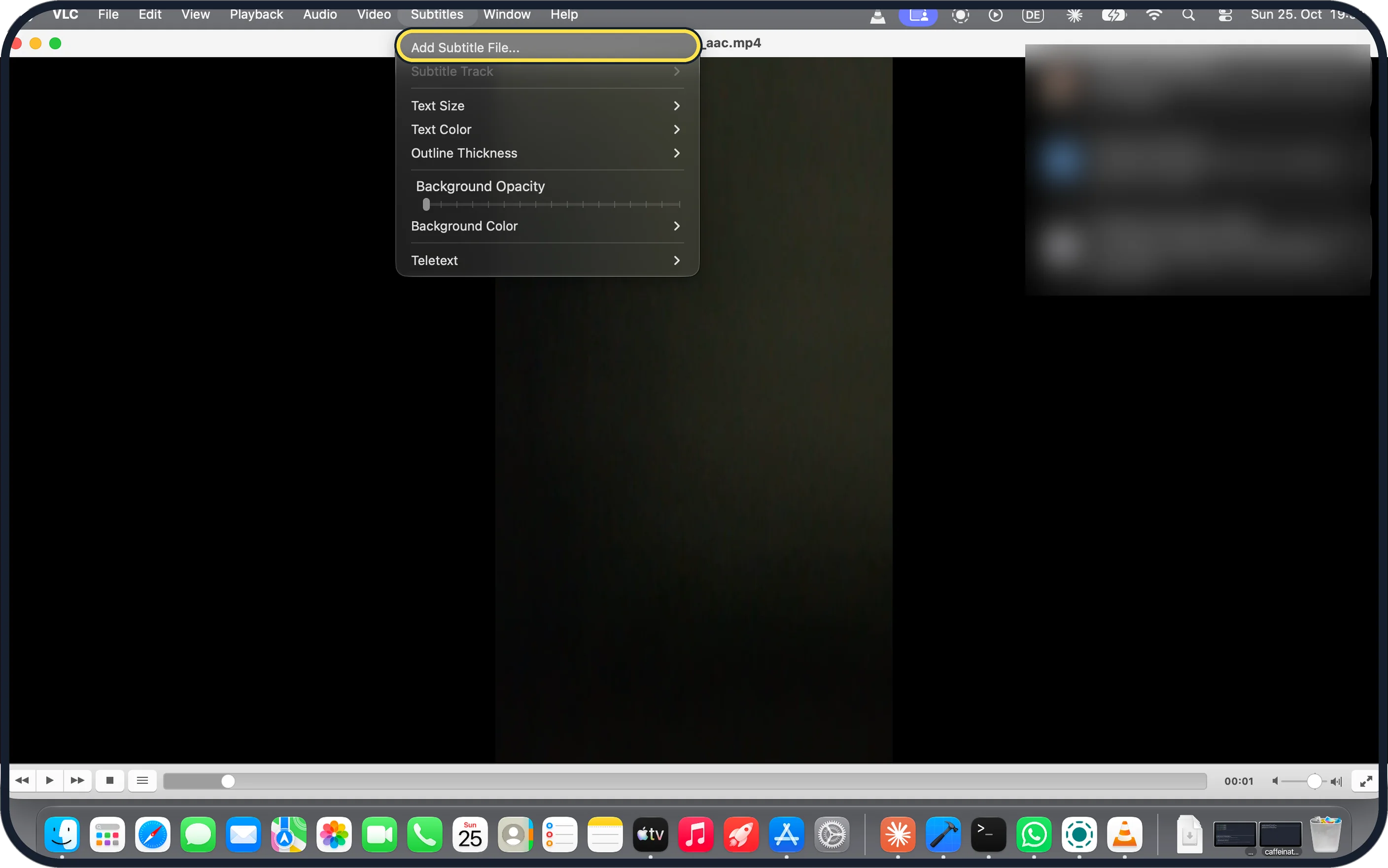Open Control Center icon in menu bar
The width and height of the screenshot is (1388, 868).
tap(1225, 15)
